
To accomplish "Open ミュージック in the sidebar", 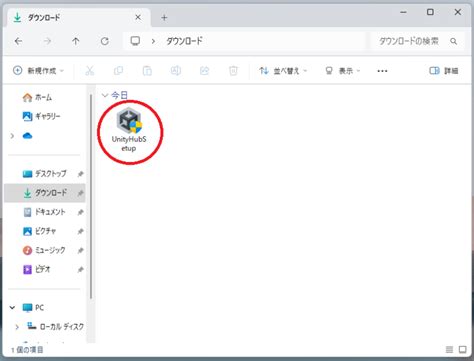I will 44,250.
